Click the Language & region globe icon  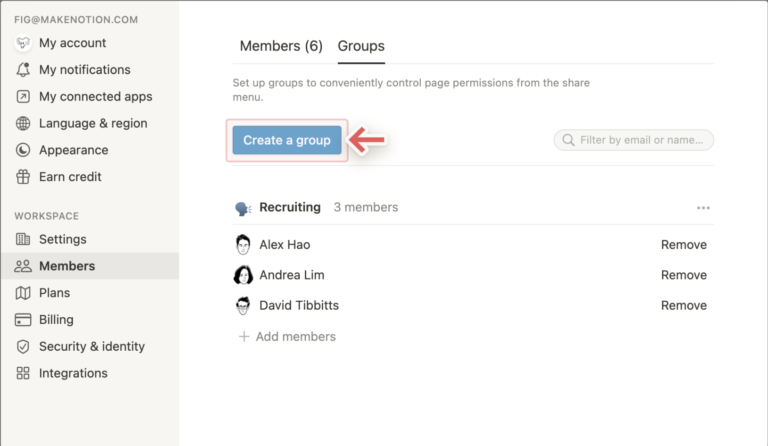coord(23,124)
